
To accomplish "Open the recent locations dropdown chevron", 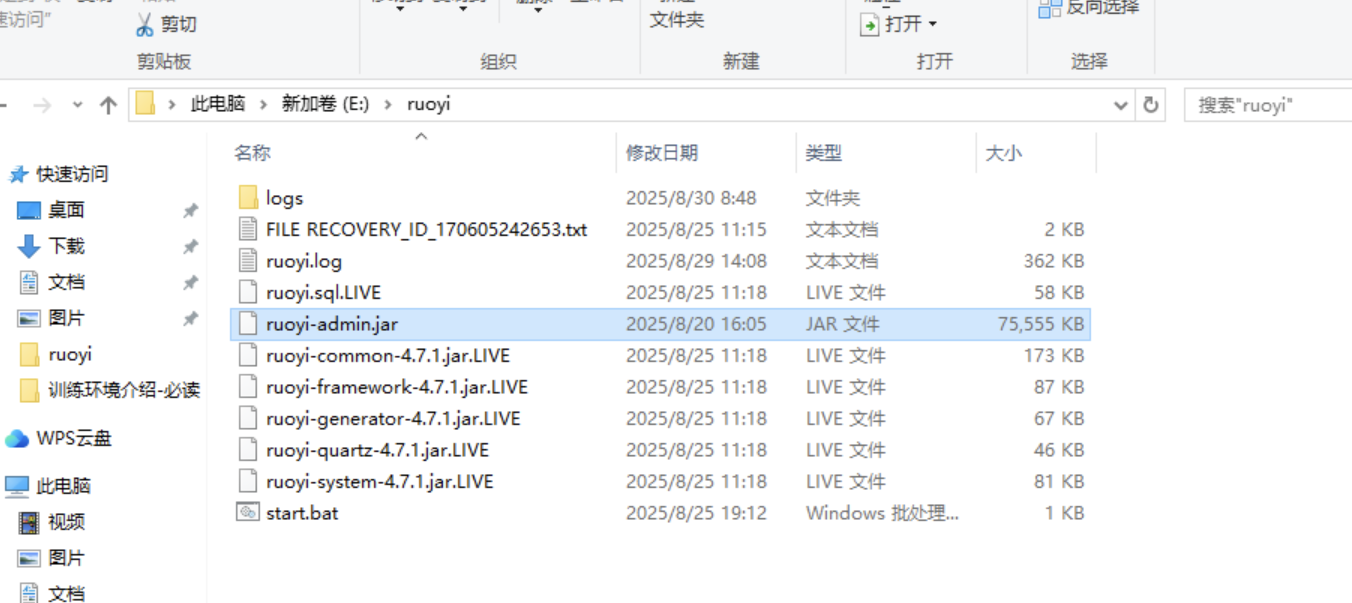I will (x=77, y=105).
